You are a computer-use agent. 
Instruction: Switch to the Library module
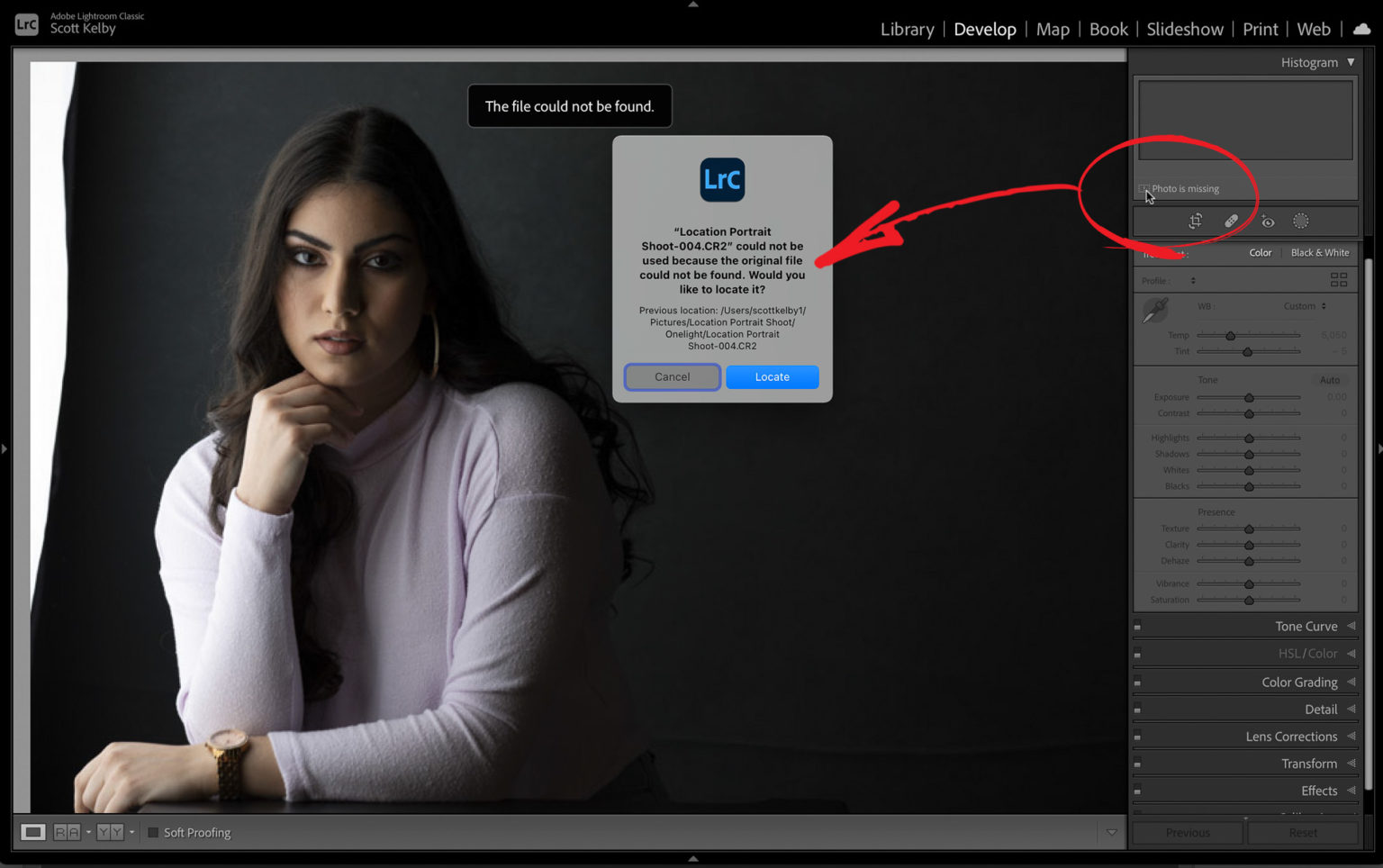tap(907, 29)
